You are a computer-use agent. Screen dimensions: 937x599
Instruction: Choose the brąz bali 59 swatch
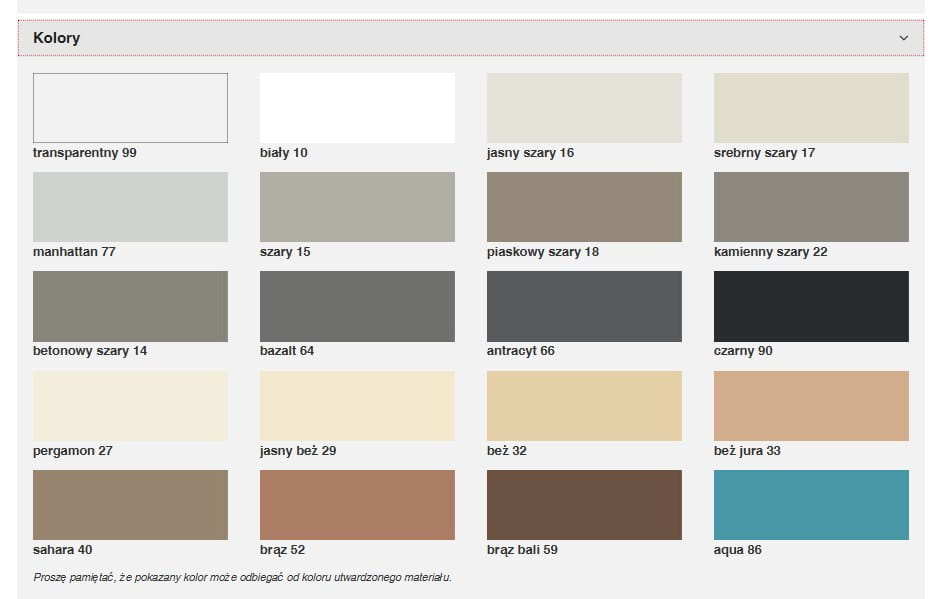click(x=584, y=505)
